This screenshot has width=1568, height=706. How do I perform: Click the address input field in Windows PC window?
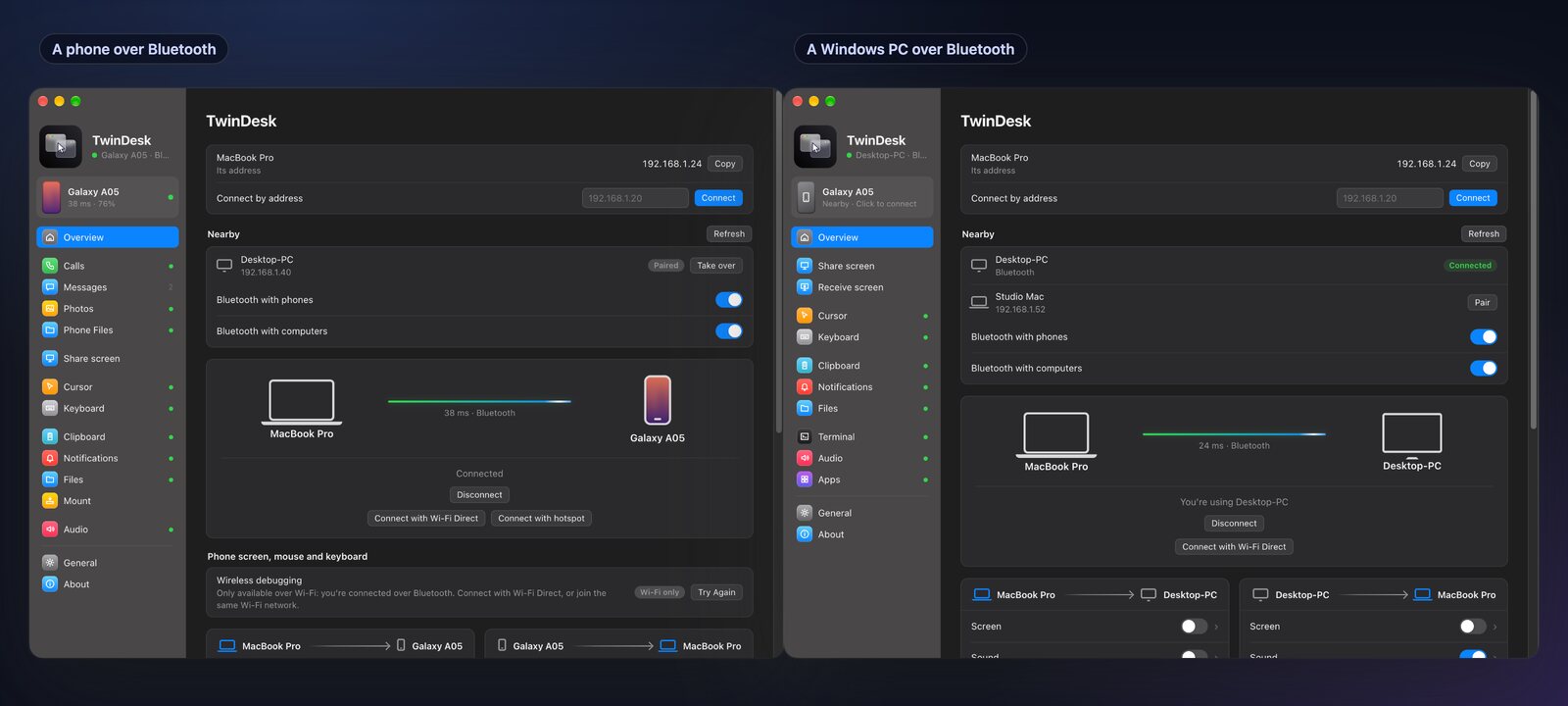[x=1390, y=198]
